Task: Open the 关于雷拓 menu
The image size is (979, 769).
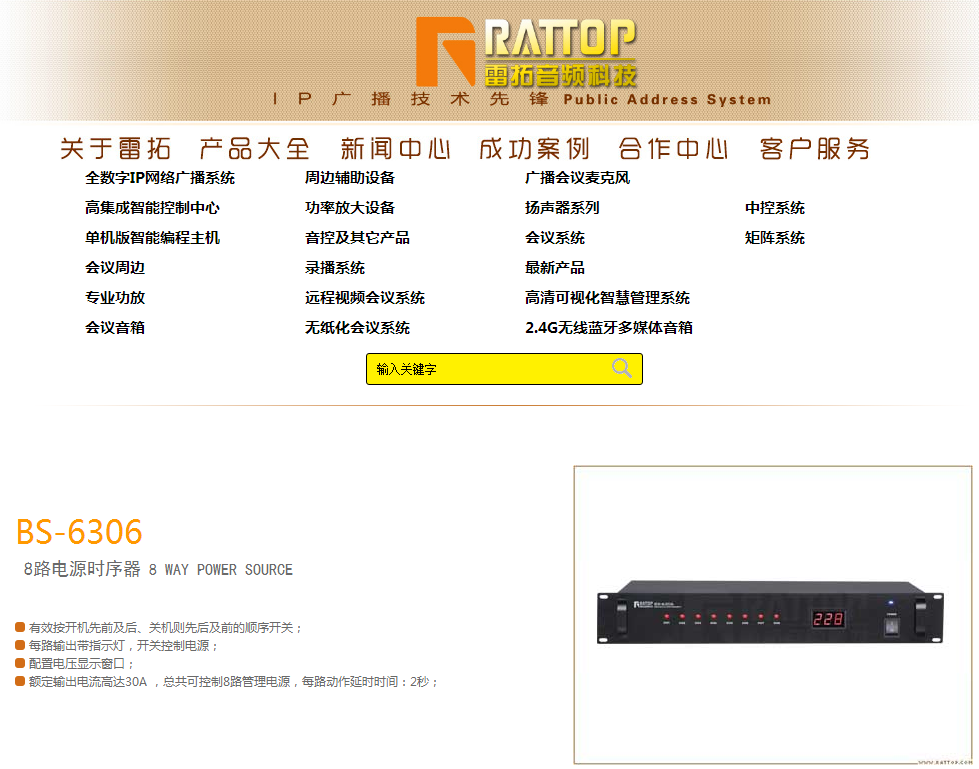Action: (115, 149)
